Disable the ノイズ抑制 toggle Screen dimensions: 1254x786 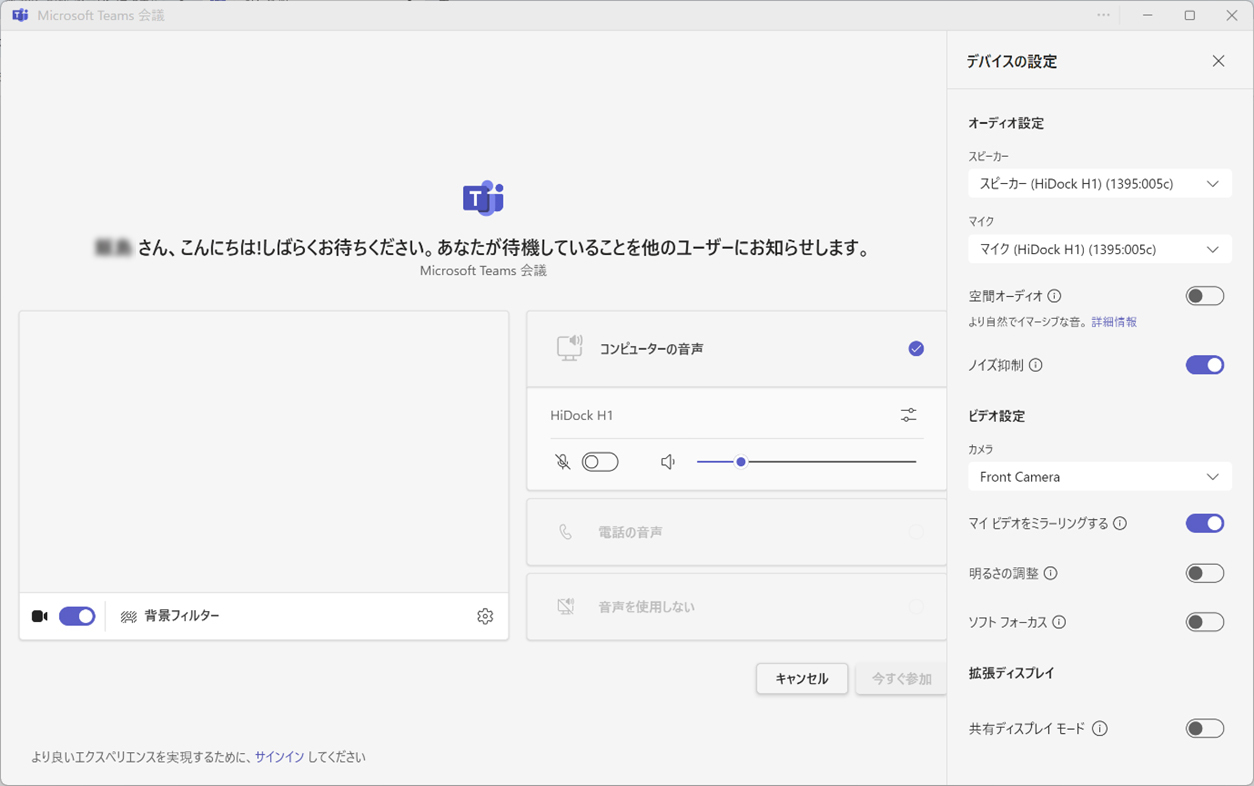pyautogui.click(x=1205, y=365)
